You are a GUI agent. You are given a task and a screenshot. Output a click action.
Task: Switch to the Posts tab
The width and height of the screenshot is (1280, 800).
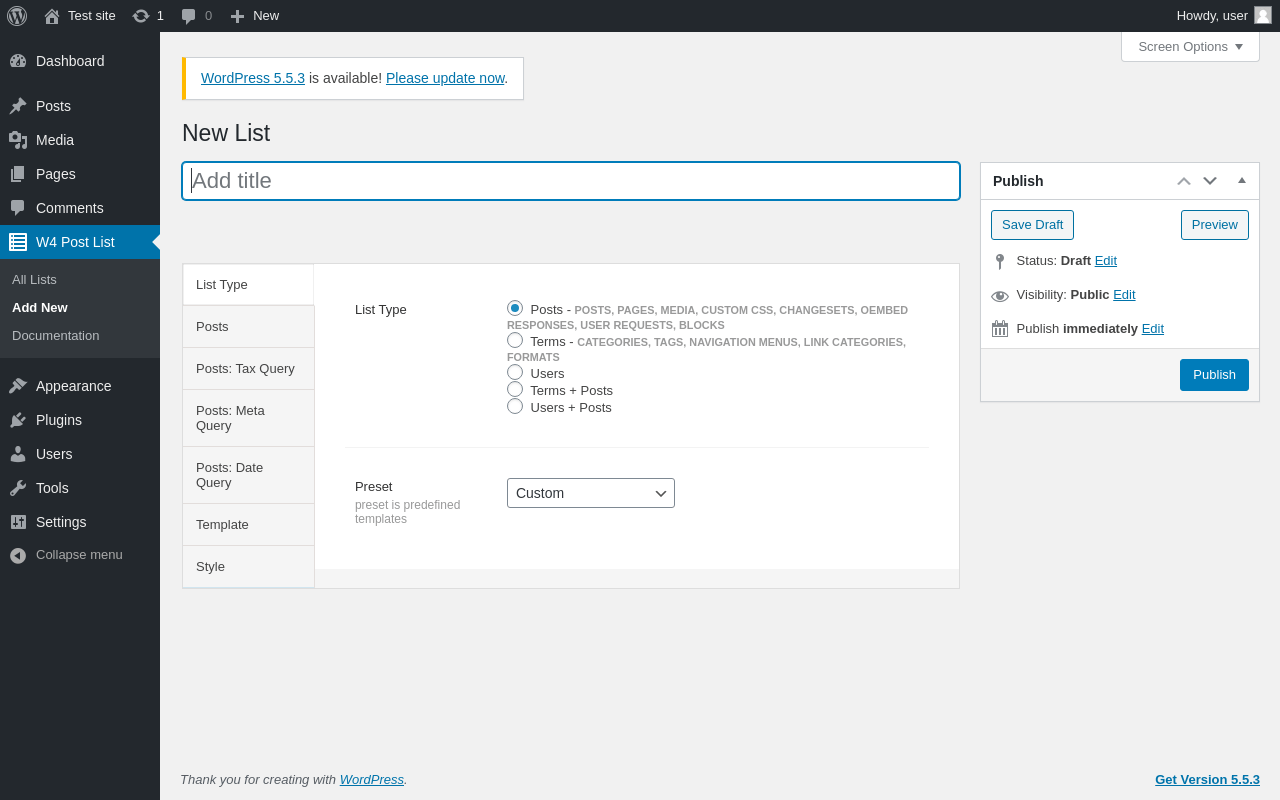248,327
